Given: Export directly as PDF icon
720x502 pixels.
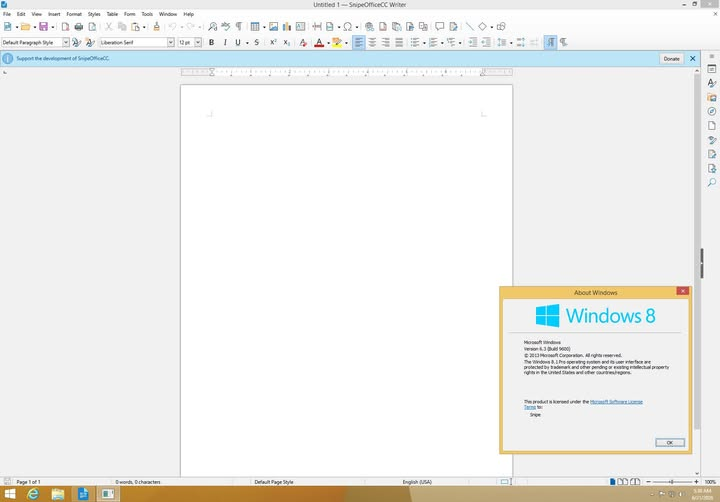Looking at the screenshot, I should tap(65, 27).
